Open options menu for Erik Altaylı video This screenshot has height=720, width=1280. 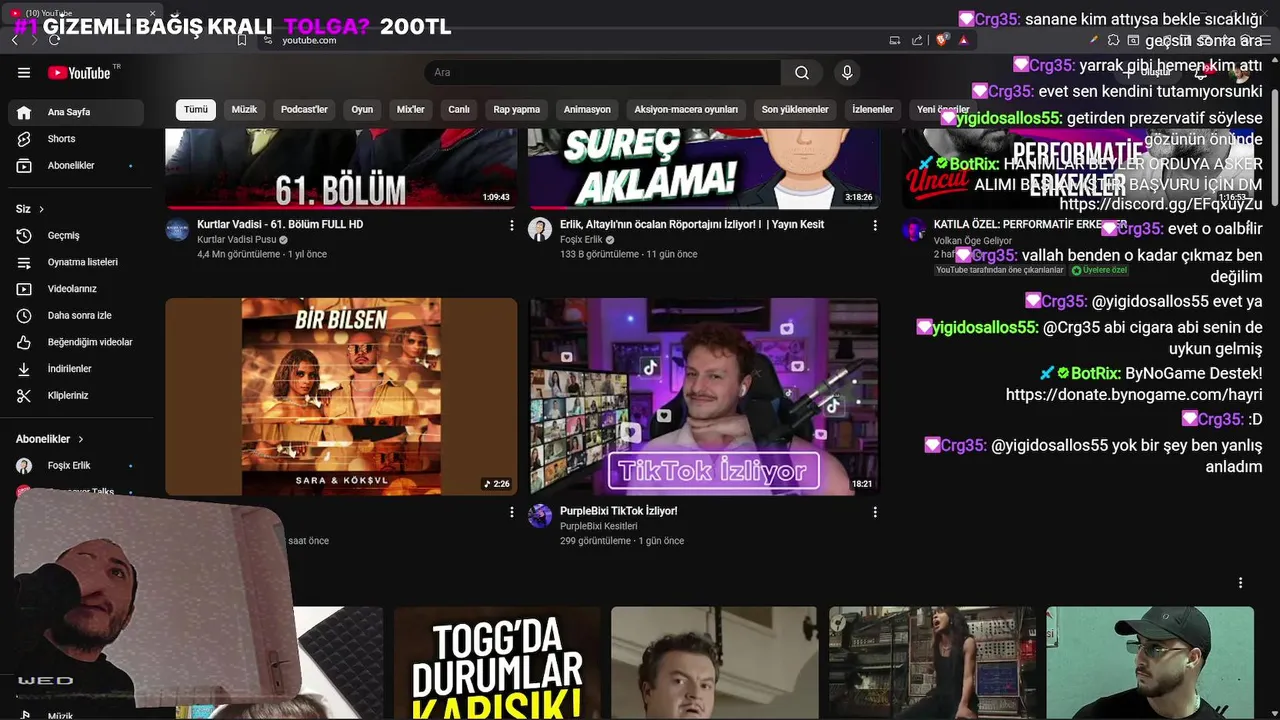[875, 226]
